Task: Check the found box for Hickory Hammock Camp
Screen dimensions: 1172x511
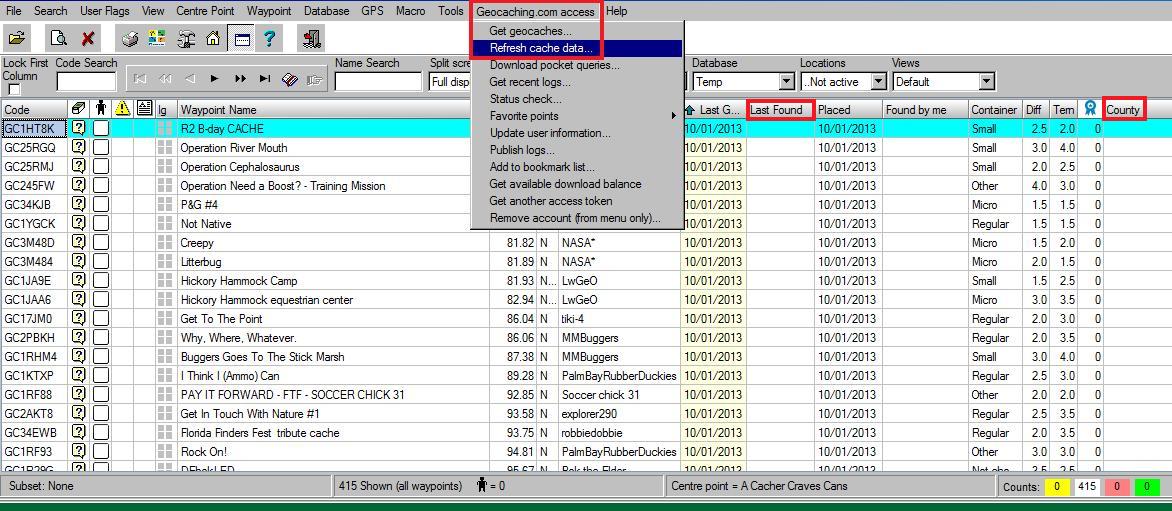Action: pyautogui.click(x=101, y=280)
